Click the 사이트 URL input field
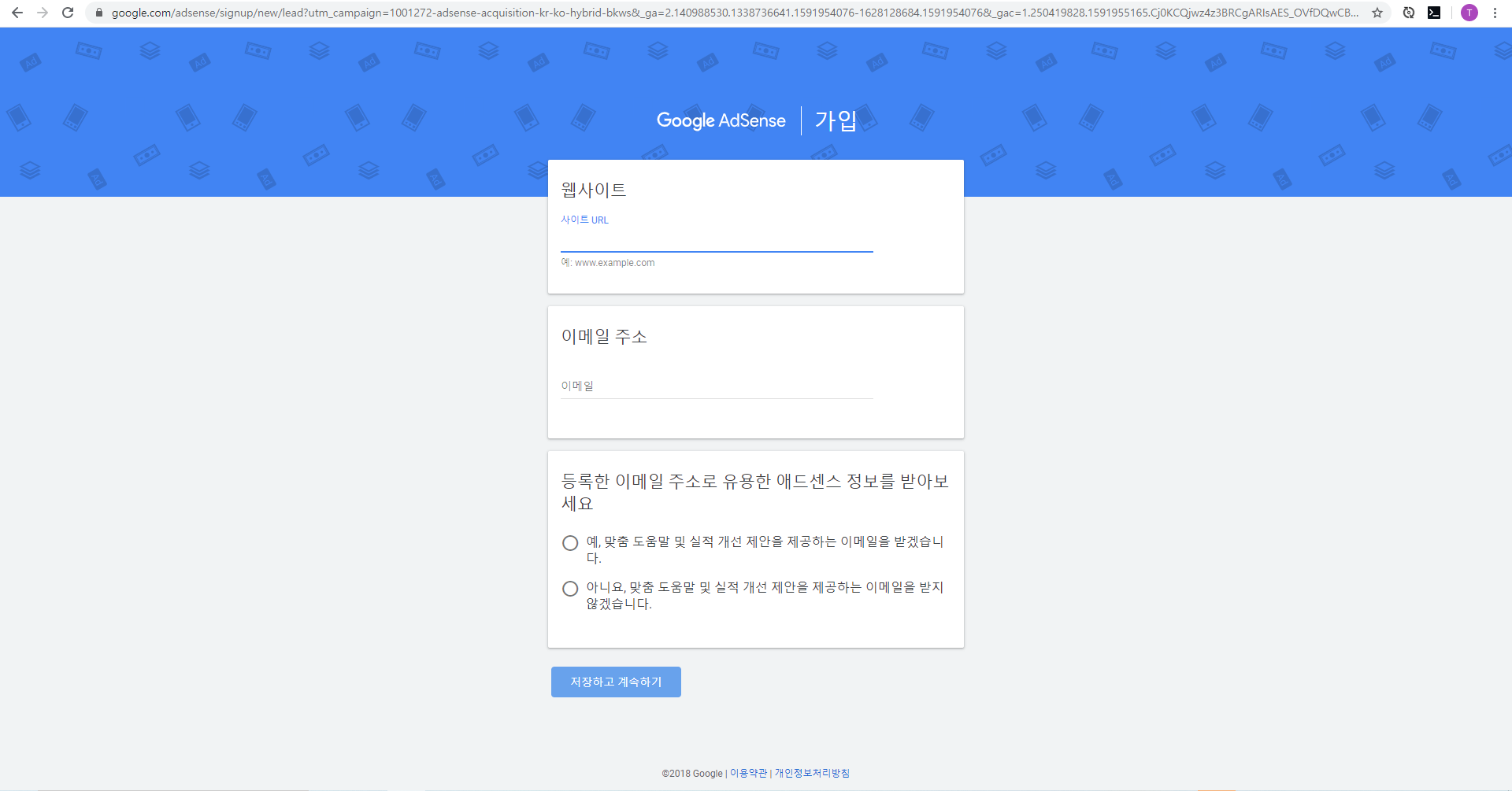 (x=717, y=239)
